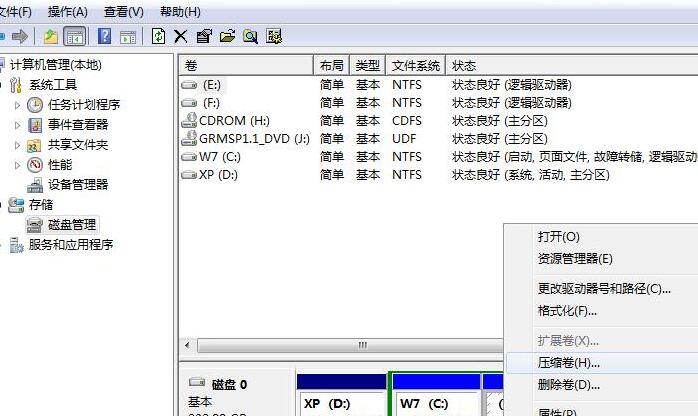This screenshot has height=416, width=698.
Task: Open the Help icon in toolbar
Action: click(x=105, y=36)
